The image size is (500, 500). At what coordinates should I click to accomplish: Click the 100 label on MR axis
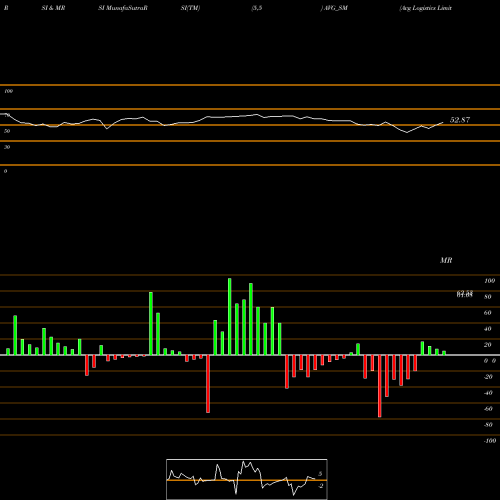tap(489, 281)
